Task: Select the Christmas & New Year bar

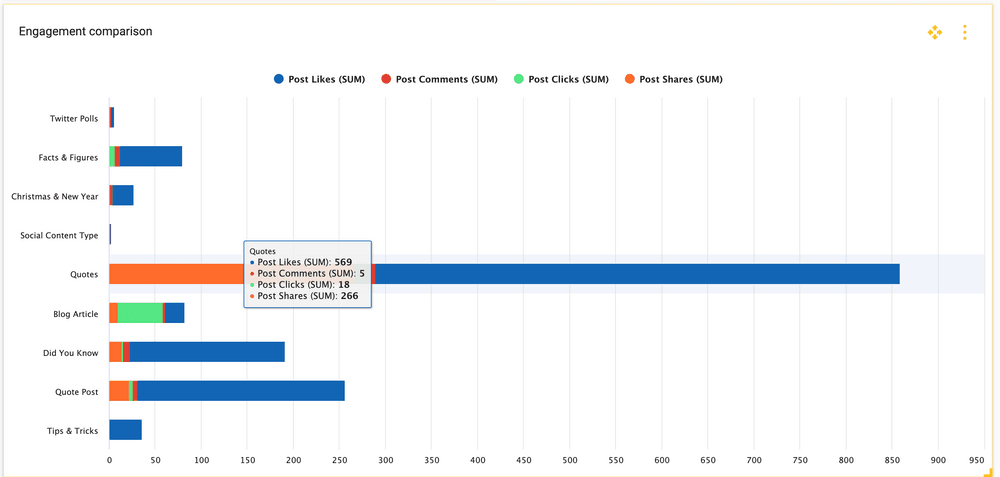Action: coord(122,196)
